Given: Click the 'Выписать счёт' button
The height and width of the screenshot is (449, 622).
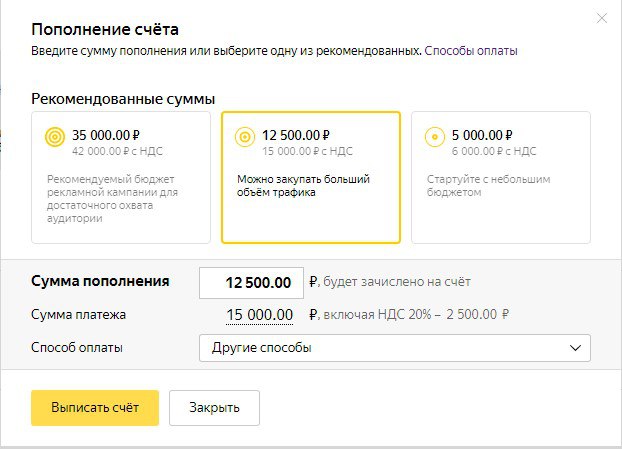Looking at the screenshot, I should [95, 408].
